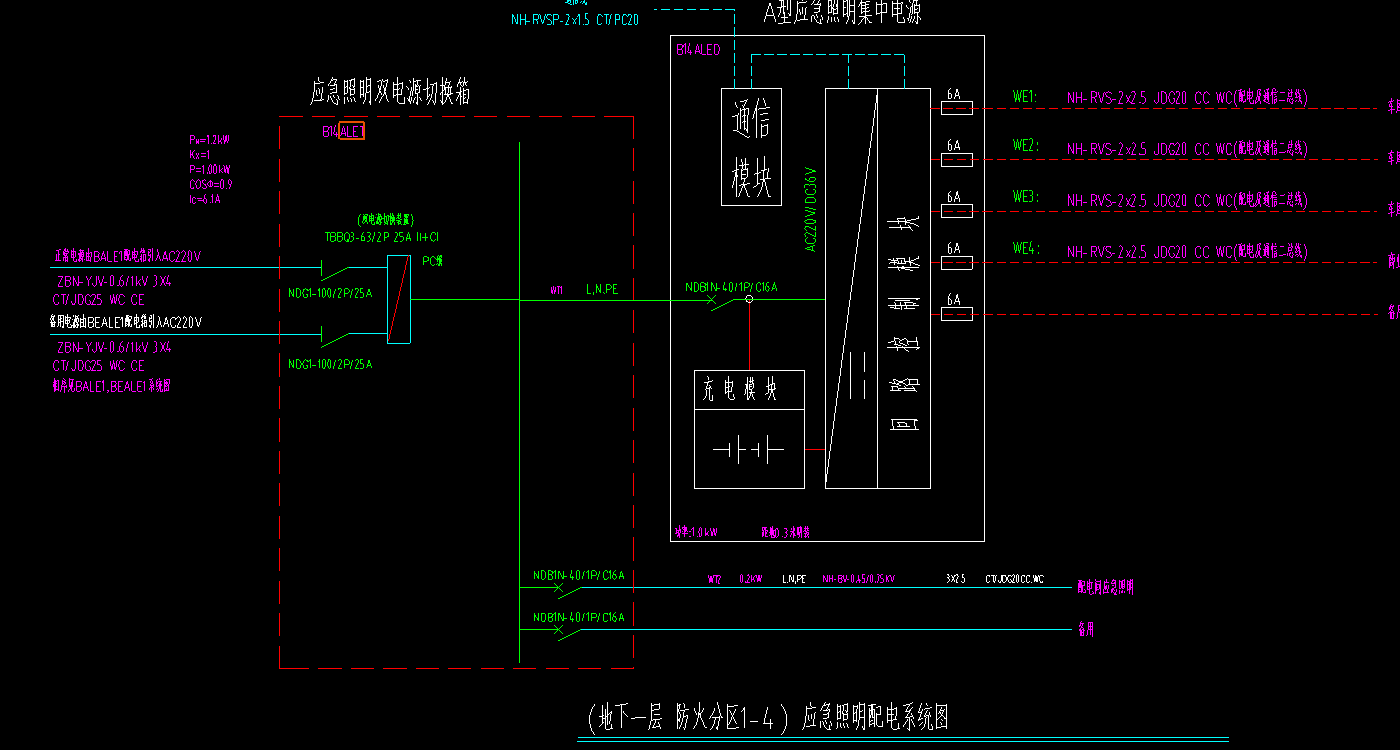Viewport: 1400px width, 750px height.
Task: Click the 6A fuse on the WE4 output
Action: click(956, 262)
